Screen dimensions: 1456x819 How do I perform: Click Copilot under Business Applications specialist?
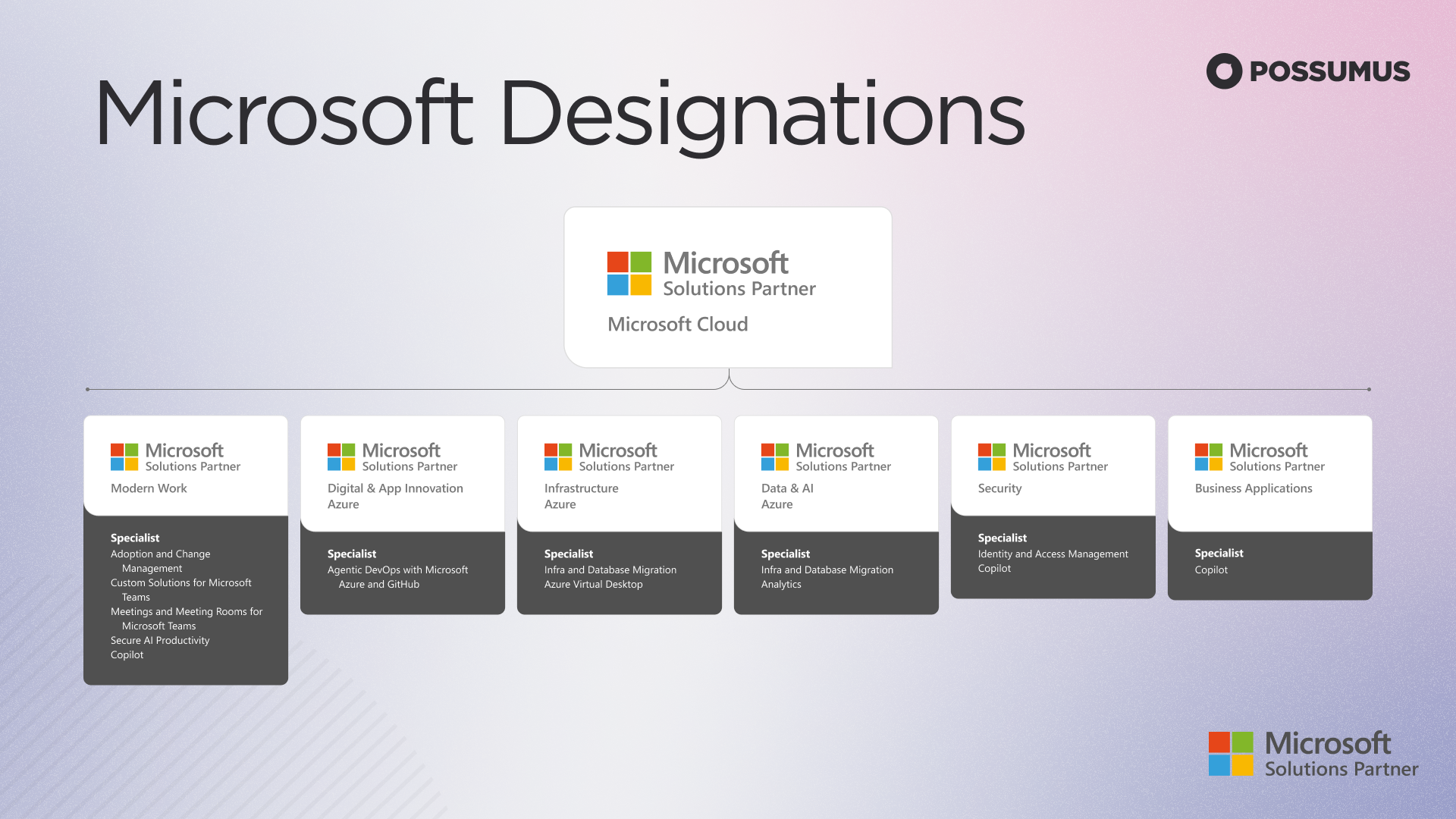tap(1211, 570)
